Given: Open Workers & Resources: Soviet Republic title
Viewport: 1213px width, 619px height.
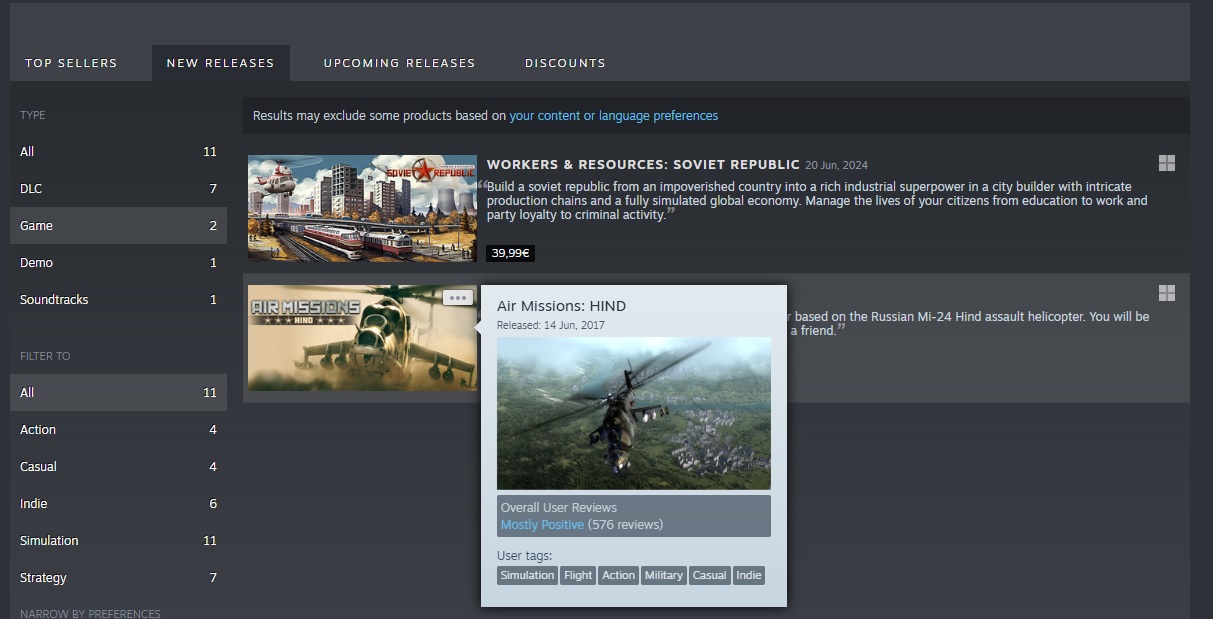Looking at the screenshot, I should click(x=643, y=164).
